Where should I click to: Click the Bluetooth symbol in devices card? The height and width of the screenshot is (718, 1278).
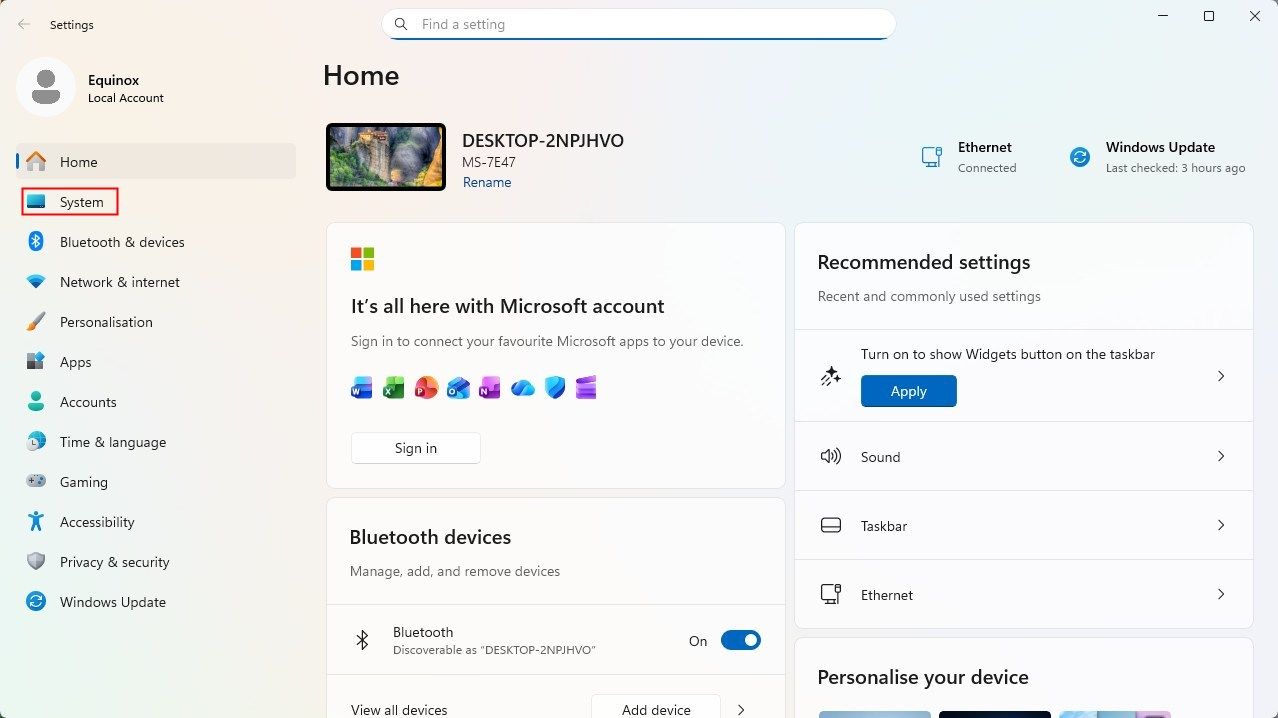363,640
